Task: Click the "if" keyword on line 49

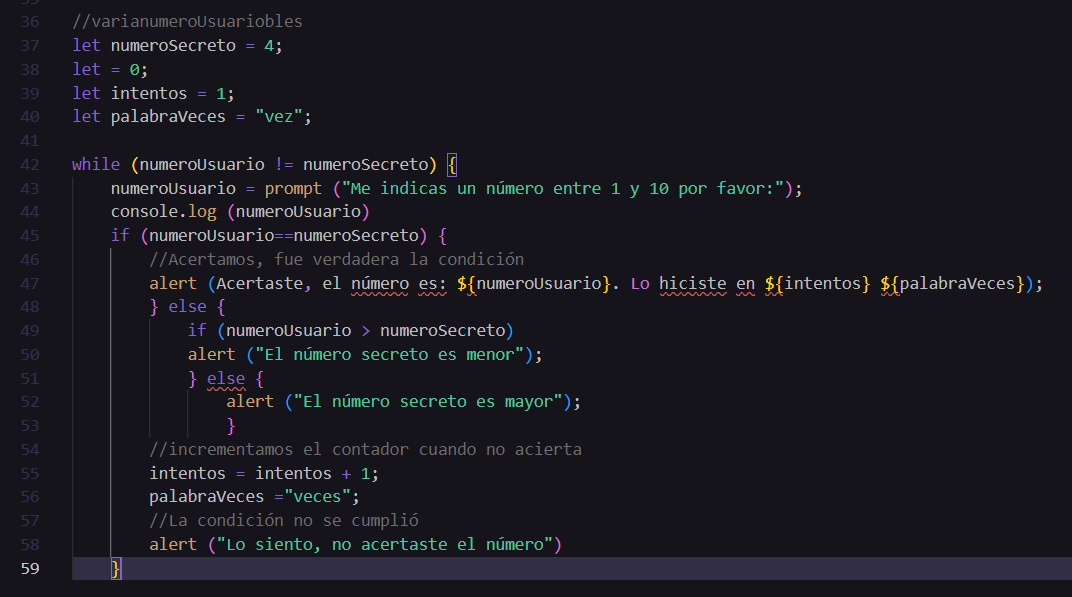Action: click(197, 331)
